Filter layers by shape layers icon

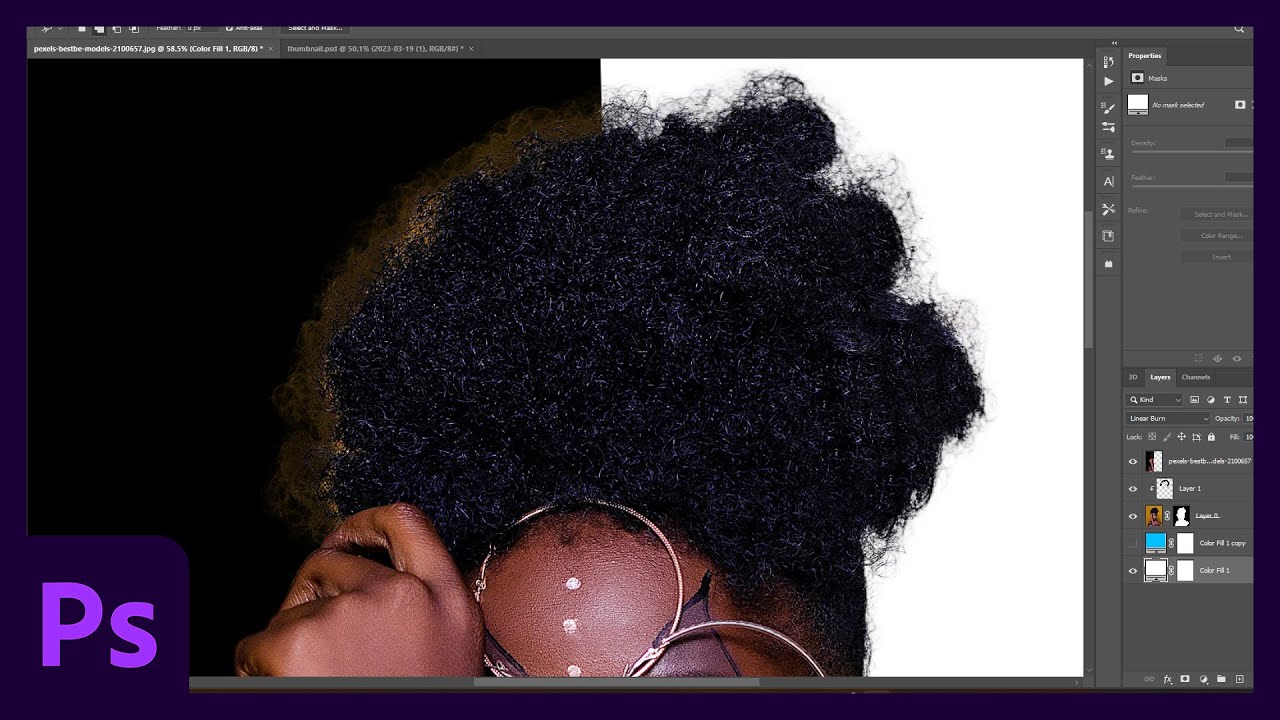point(1243,399)
